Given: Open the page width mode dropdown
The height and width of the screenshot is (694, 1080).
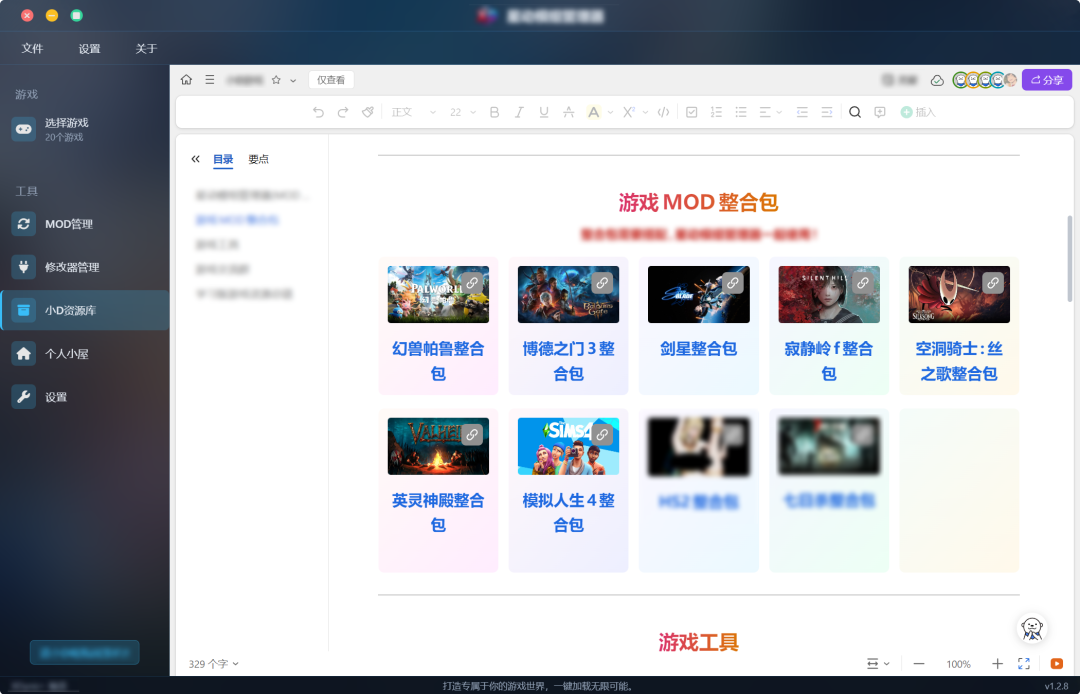Looking at the screenshot, I should (878, 664).
